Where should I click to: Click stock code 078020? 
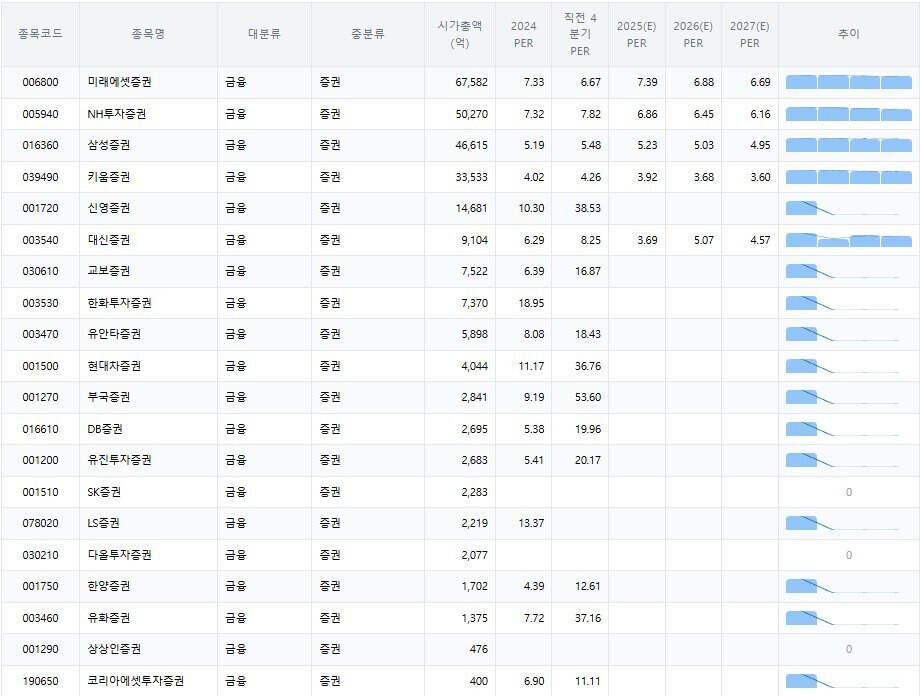[x=41, y=523]
